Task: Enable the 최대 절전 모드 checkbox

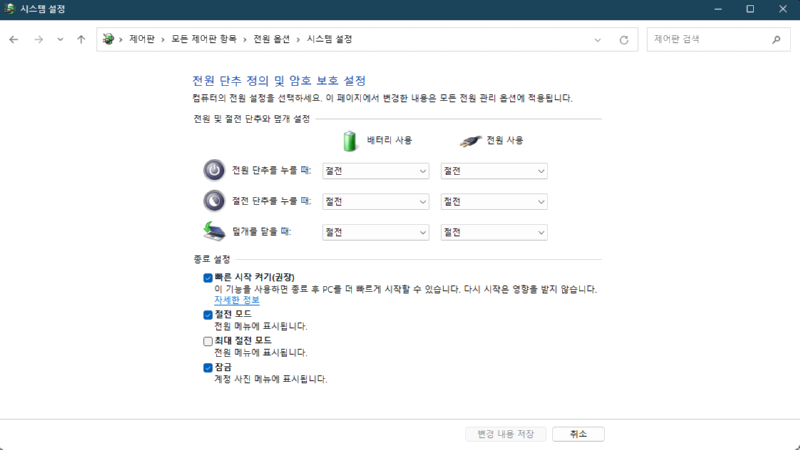Action: tap(208, 341)
